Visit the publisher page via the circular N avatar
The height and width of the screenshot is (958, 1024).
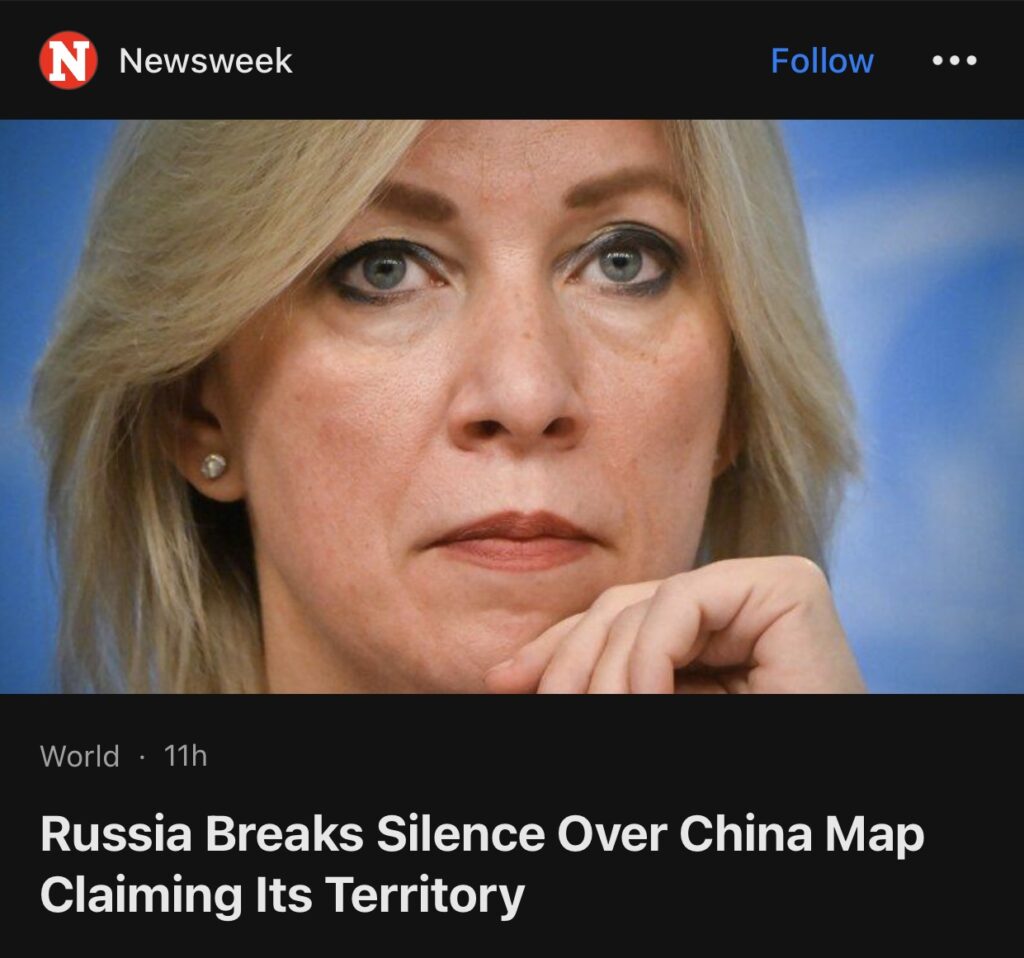[69, 60]
